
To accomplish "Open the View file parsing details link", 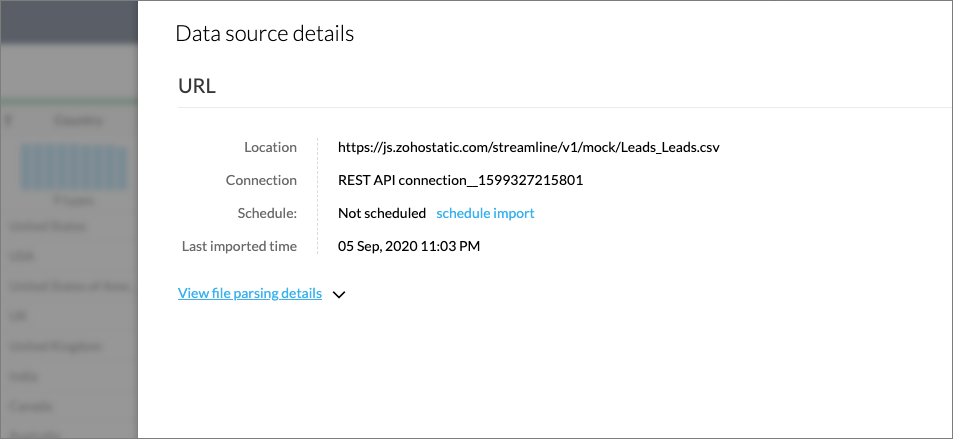I will (250, 294).
